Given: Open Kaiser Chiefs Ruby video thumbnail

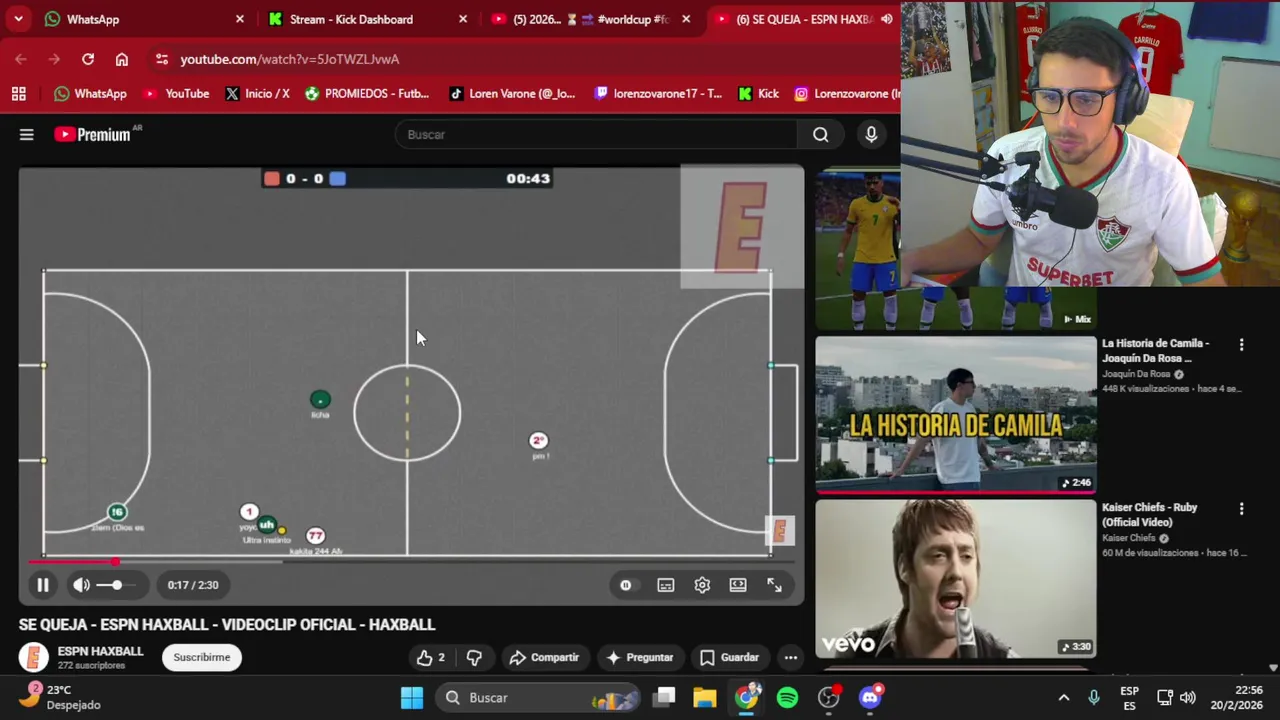Looking at the screenshot, I should [956, 579].
